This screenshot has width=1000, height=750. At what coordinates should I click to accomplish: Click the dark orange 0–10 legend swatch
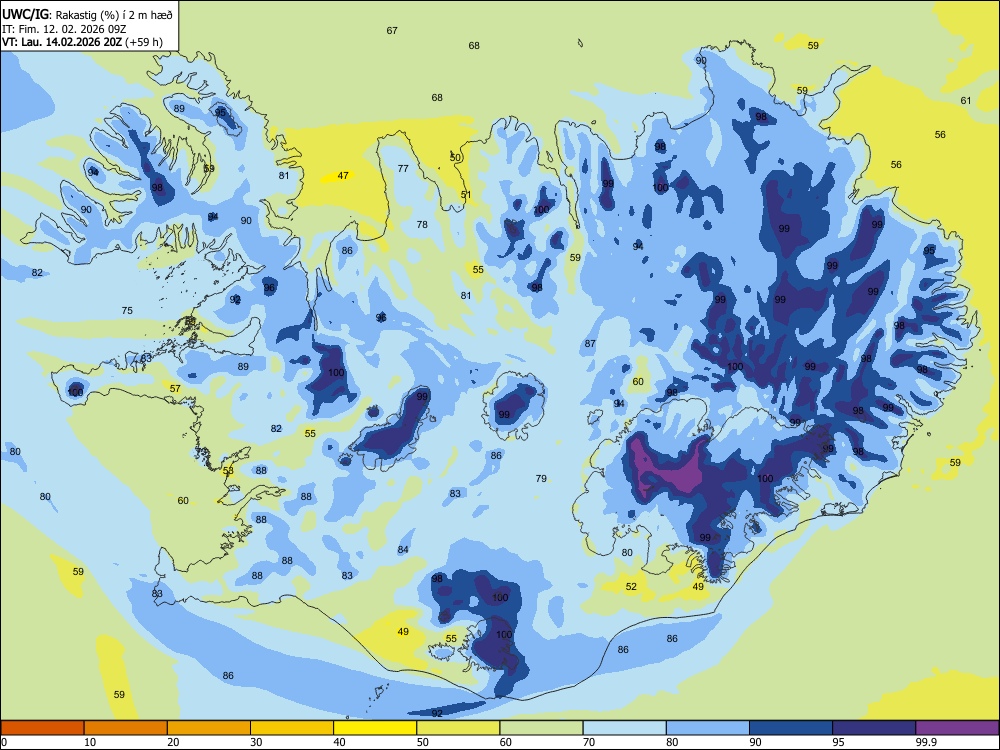(42, 728)
